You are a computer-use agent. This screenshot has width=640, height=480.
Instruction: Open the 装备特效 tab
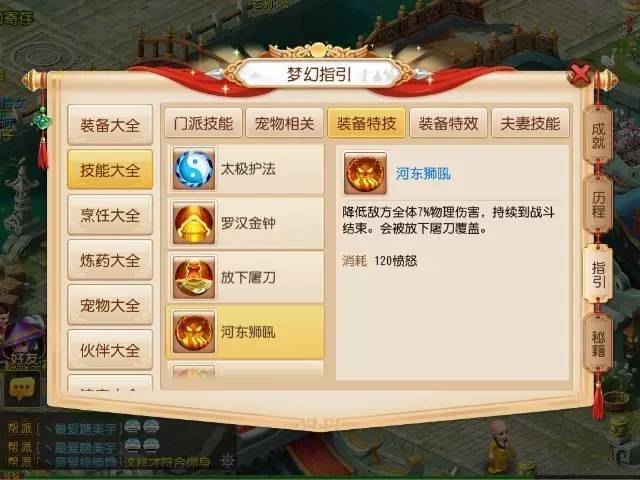[x=448, y=123]
